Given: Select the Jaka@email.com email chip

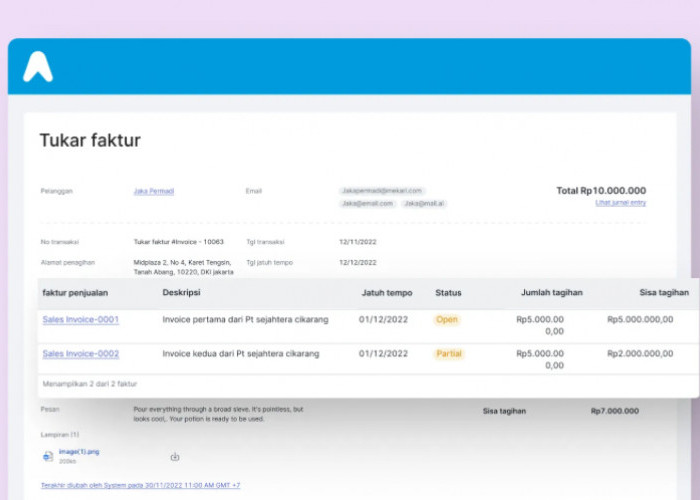Looking at the screenshot, I should pos(367,203).
